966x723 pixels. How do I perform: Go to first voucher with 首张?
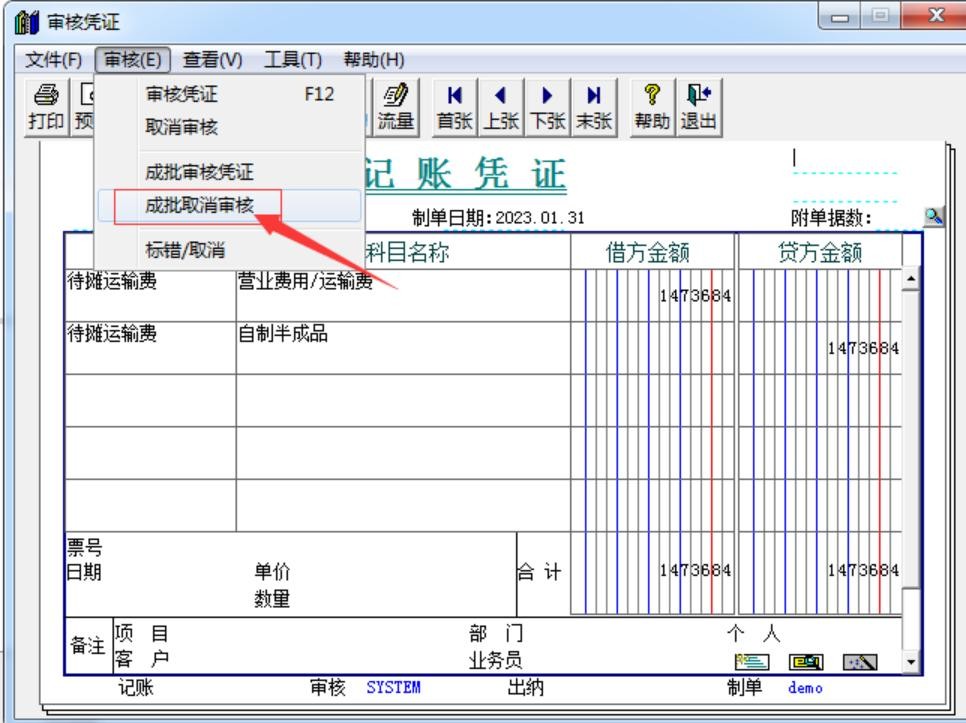(x=455, y=108)
